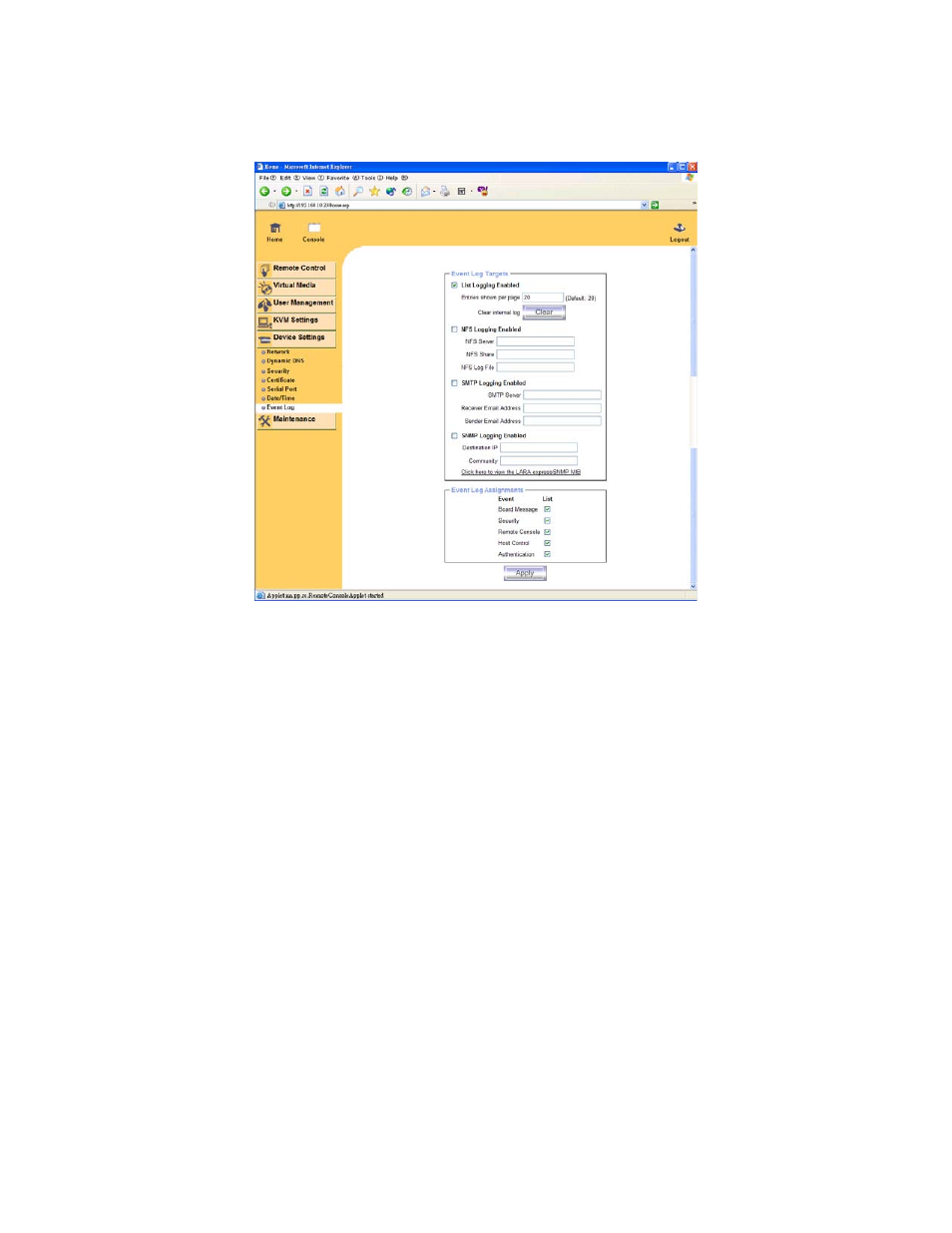This screenshot has height=1233, width=952.
Task: Click the Messenger icon in toolbar
Action: (483, 192)
